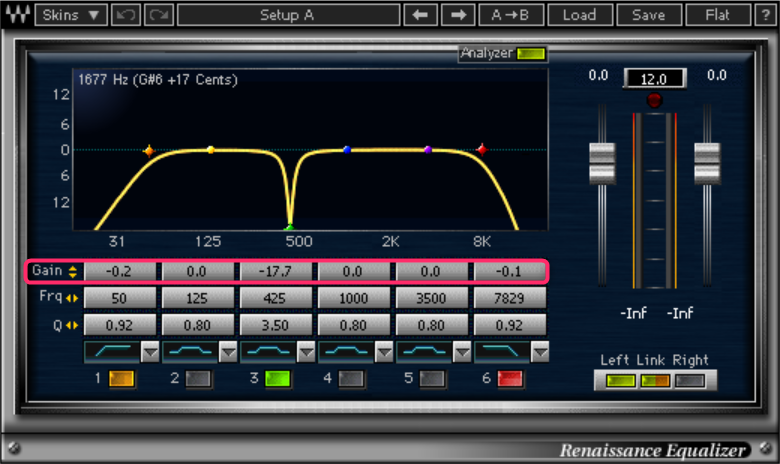Click band 1 frequency value 50
Screen dimensions: 780x464
coord(119,298)
